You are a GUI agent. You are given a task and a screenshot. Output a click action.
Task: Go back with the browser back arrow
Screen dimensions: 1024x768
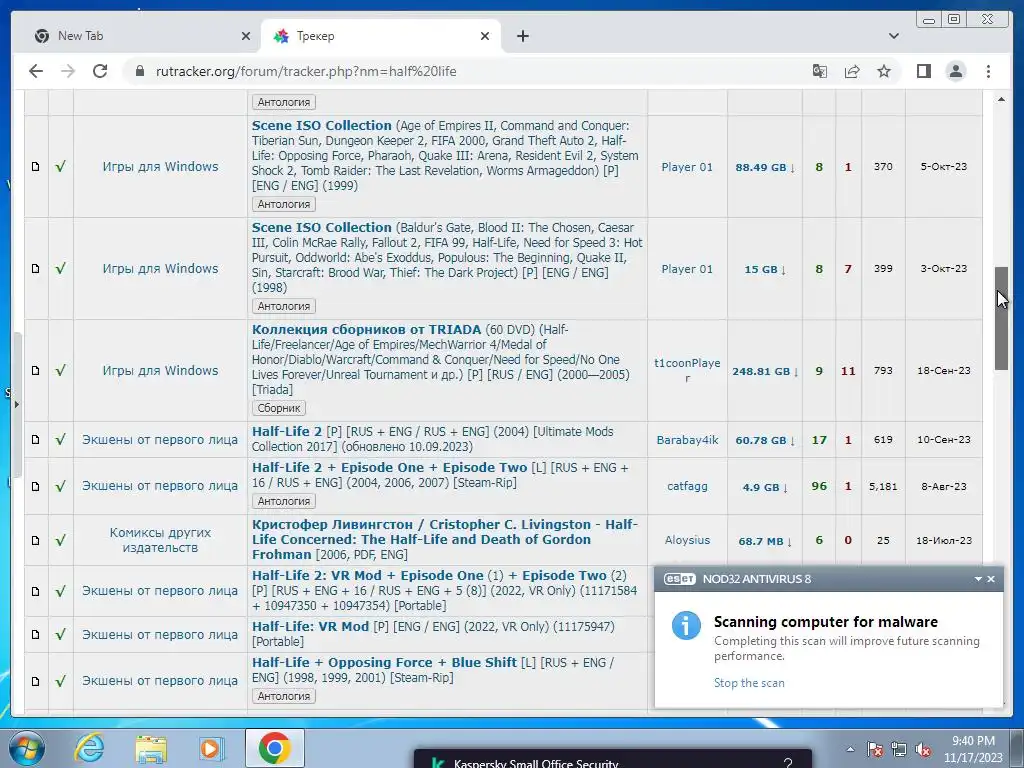coord(36,71)
